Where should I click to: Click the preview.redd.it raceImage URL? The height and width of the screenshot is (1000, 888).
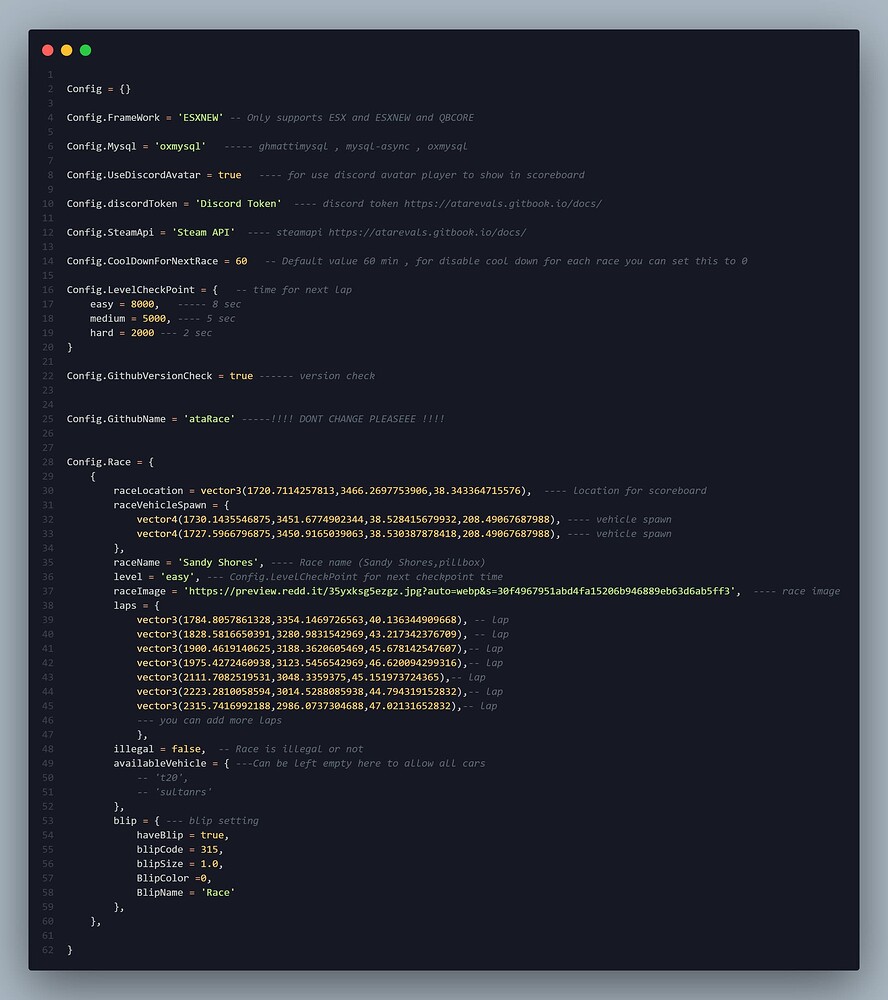(459, 591)
